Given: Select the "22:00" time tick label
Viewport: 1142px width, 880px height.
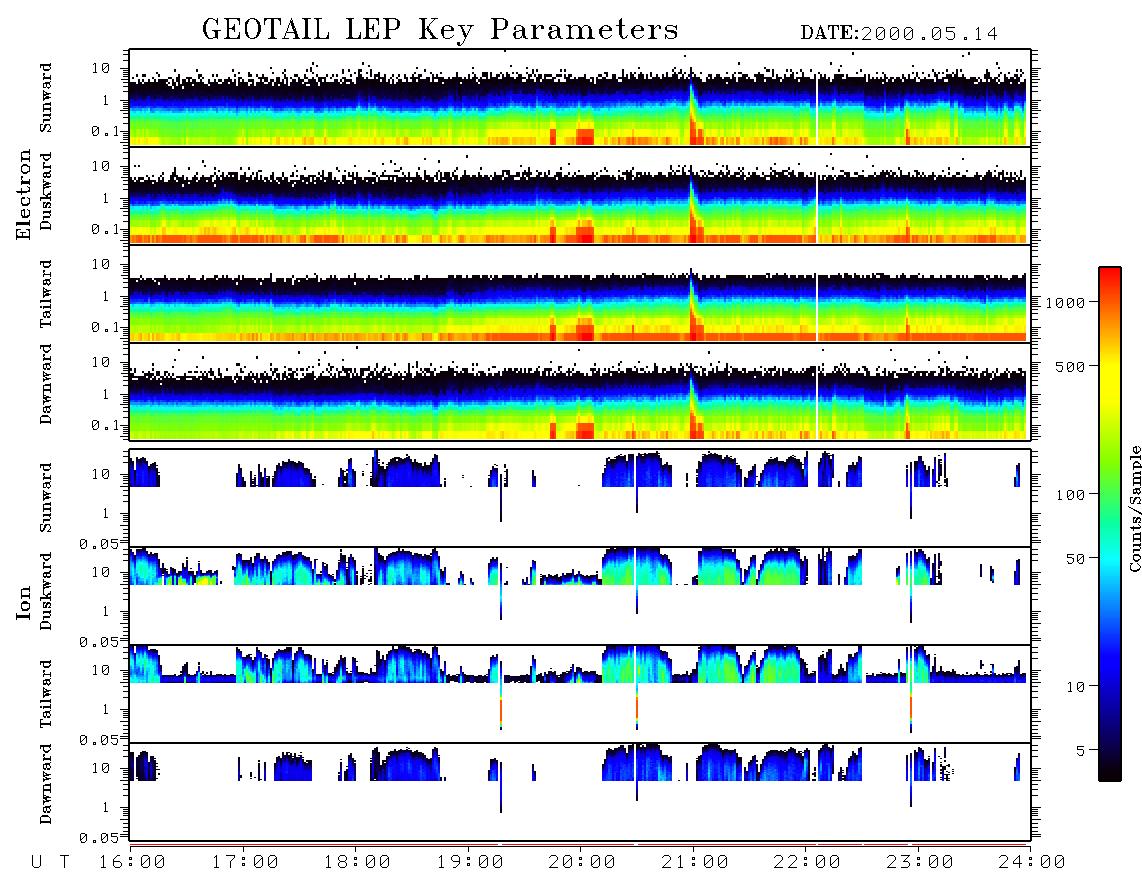Looking at the screenshot, I should coord(807,863).
